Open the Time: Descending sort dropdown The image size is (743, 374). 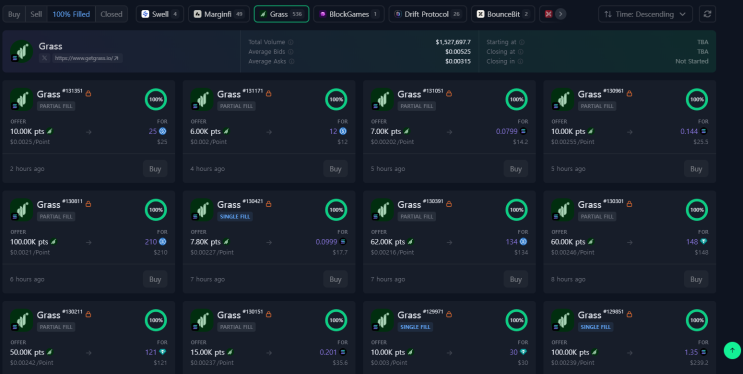point(645,14)
